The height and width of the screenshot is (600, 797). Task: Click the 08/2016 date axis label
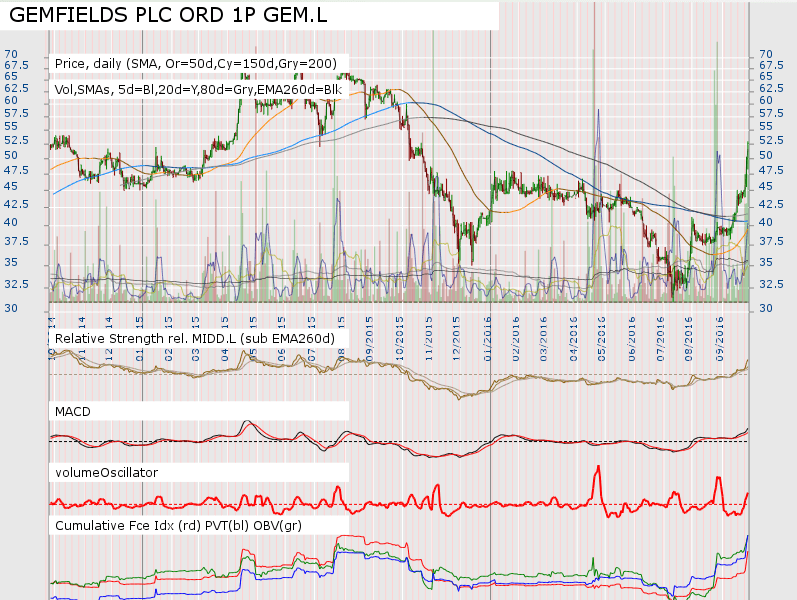pyautogui.click(x=689, y=339)
